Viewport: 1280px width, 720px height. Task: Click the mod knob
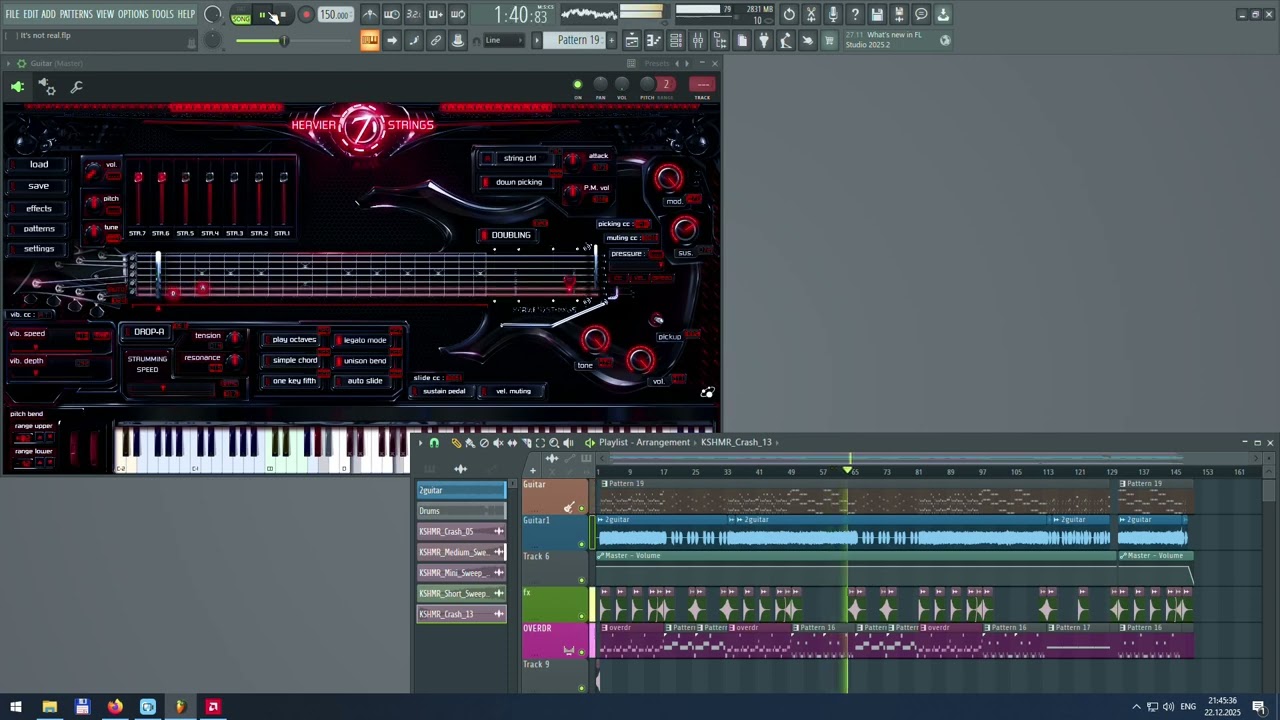click(x=668, y=179)
